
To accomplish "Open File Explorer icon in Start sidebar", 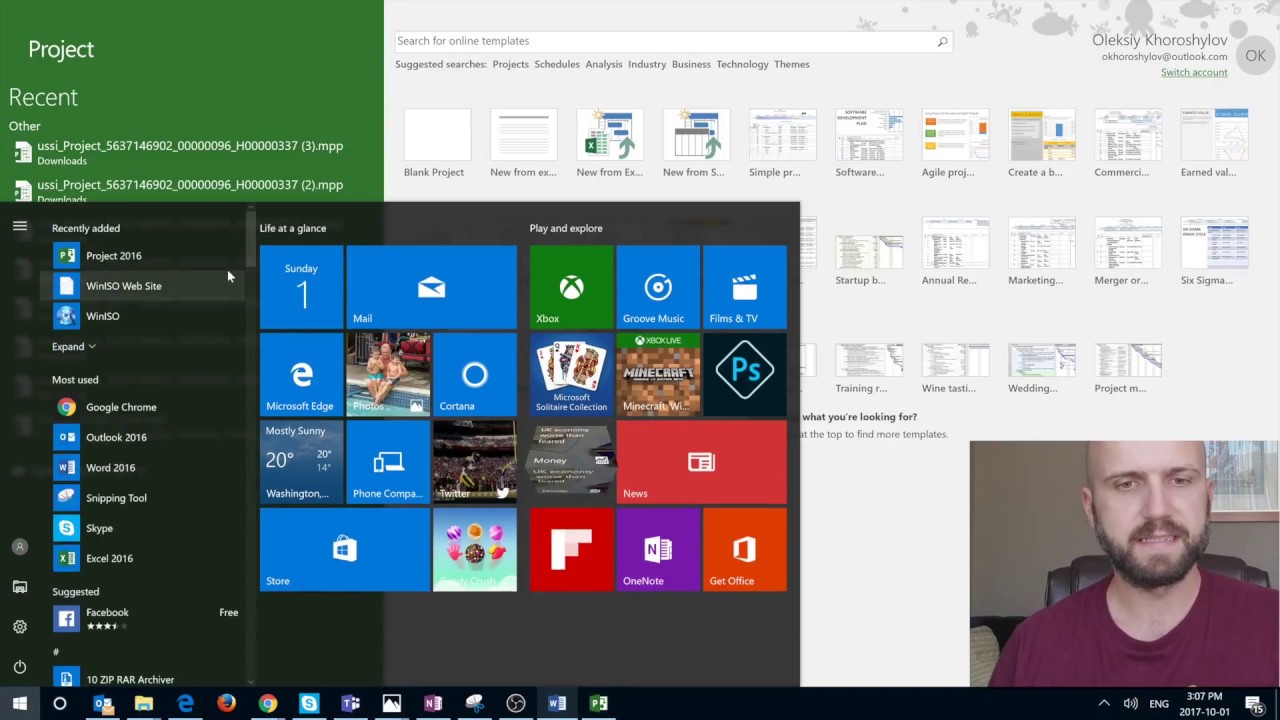I will click(19, 587).
